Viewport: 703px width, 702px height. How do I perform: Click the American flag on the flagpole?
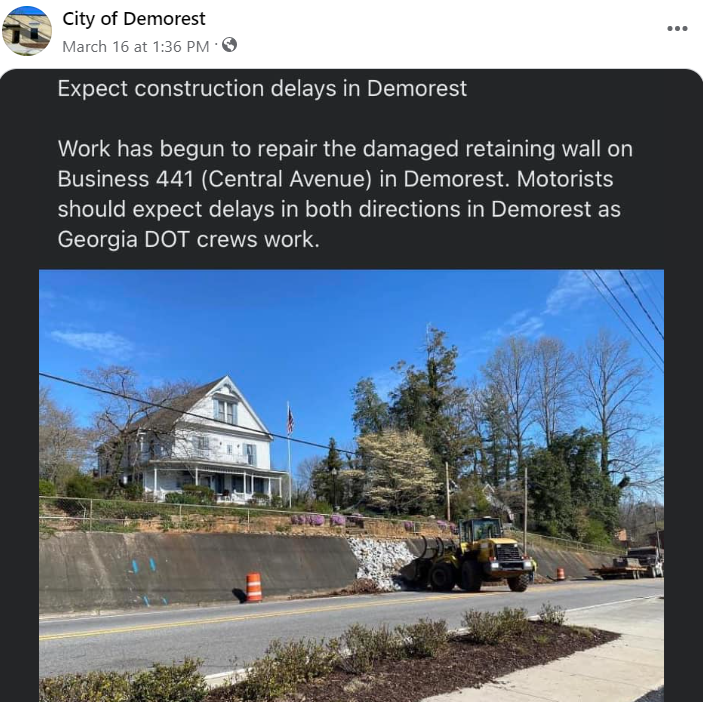coord(290,420)
